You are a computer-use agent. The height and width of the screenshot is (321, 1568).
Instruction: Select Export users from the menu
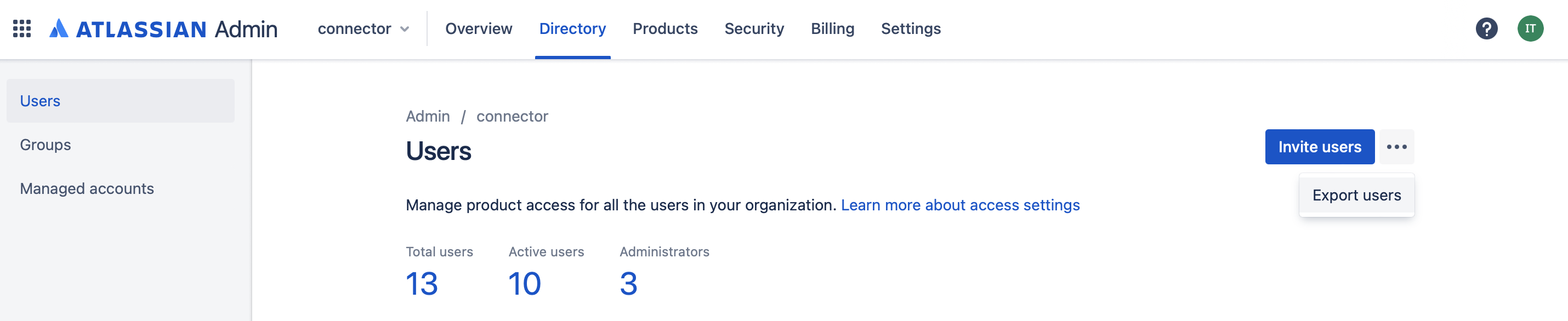pyautogui.click(x=1356, y=194)
